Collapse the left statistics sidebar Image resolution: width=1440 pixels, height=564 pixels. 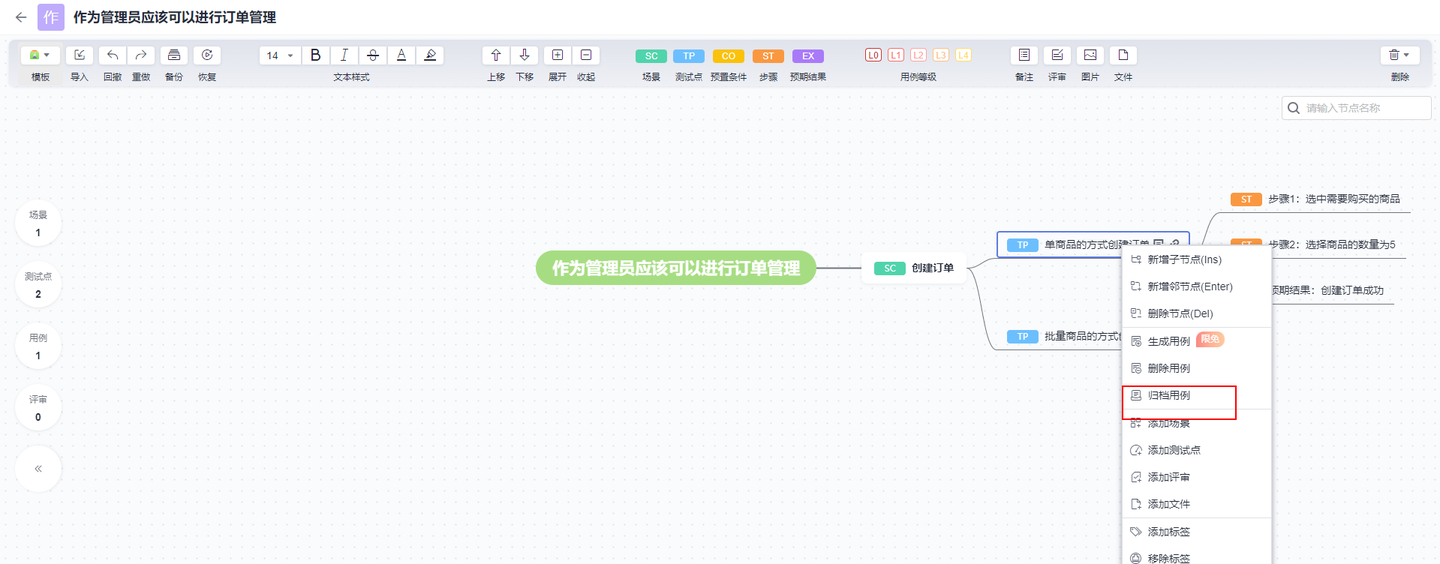pyautogui.click(x=38, y=468)
